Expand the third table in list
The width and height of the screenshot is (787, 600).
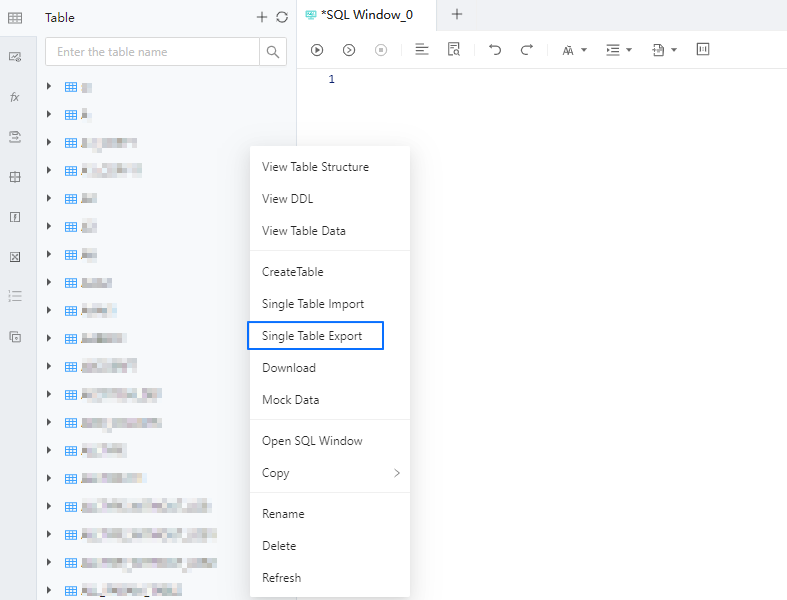pyautogui.click(x=49, y=142)
